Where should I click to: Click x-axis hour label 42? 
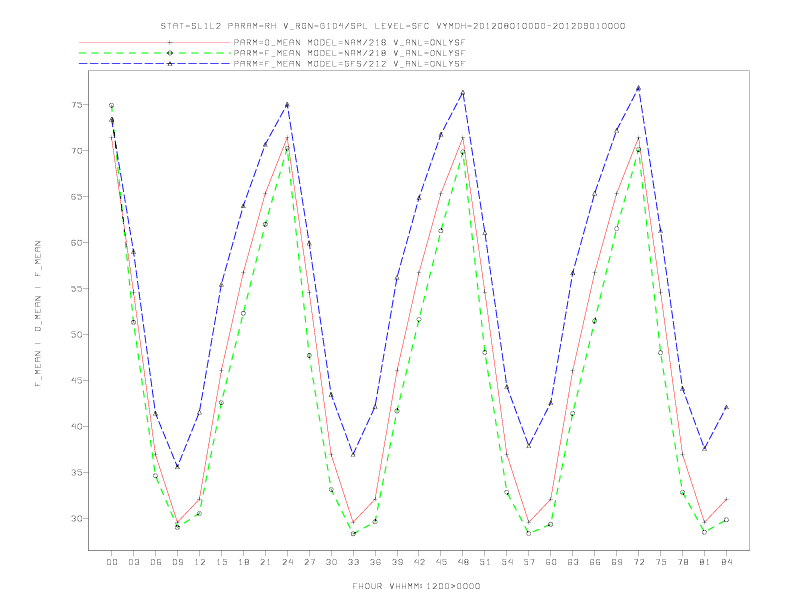point(419,562)
